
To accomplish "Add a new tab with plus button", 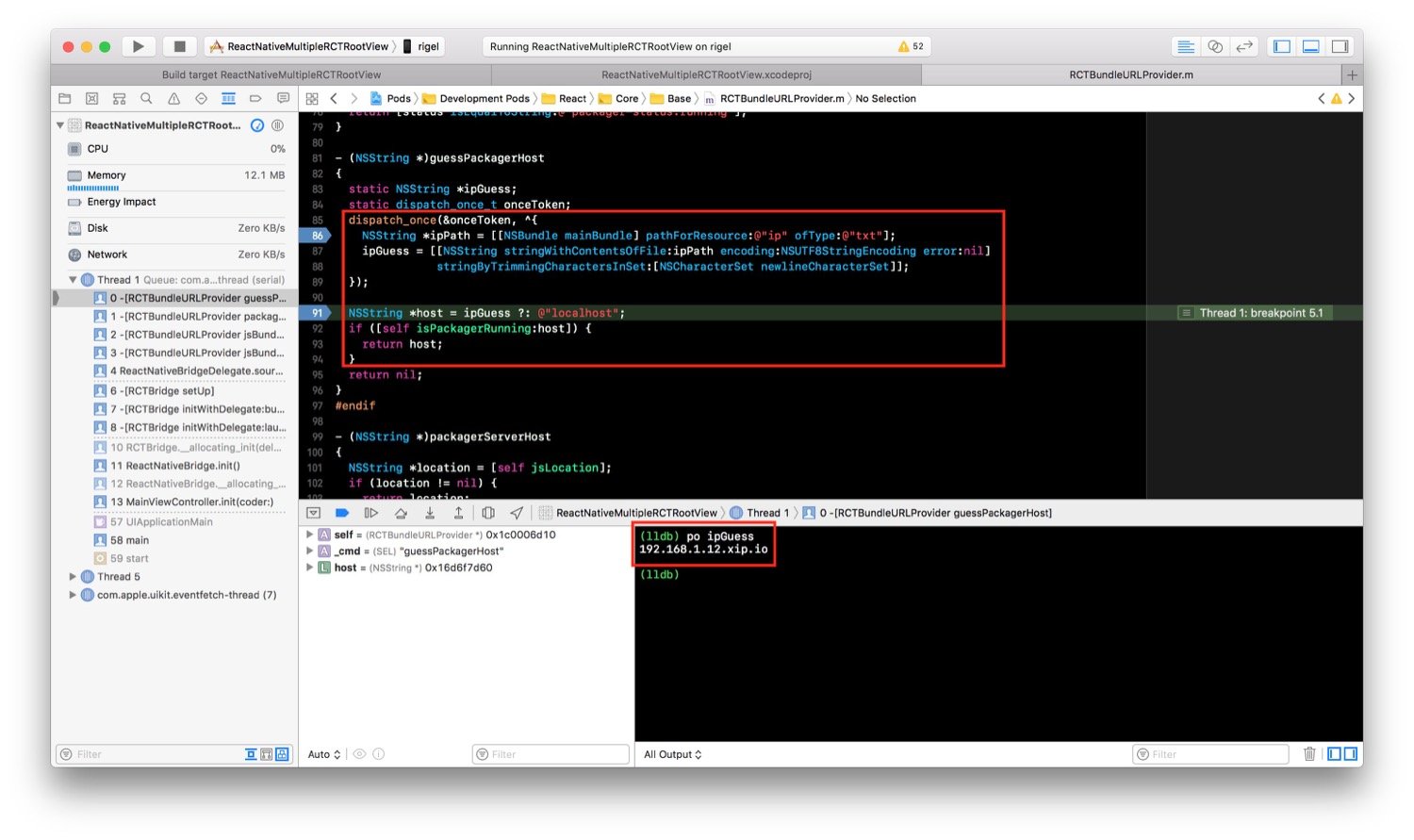I will (1352, 74).
